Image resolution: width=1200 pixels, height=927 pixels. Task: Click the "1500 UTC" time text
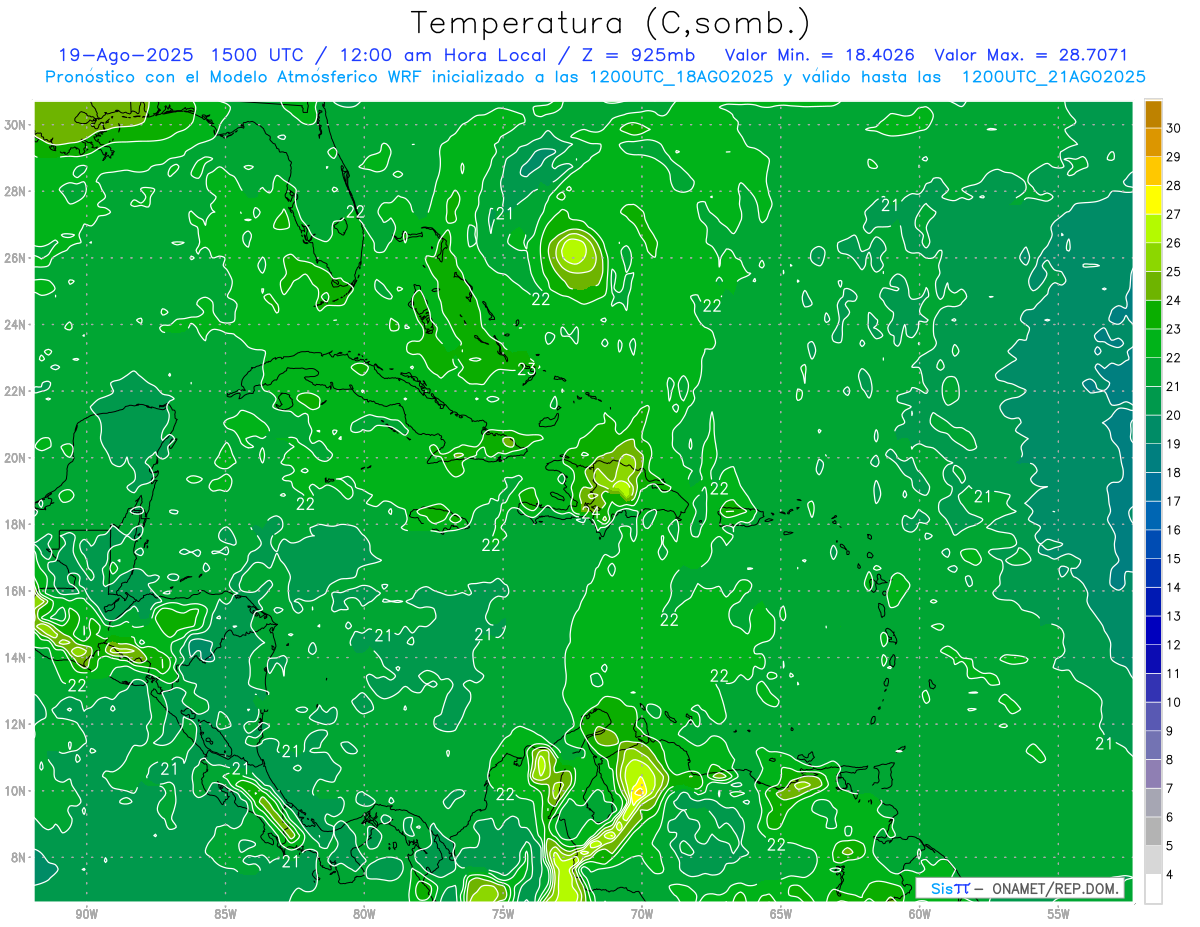259,55
